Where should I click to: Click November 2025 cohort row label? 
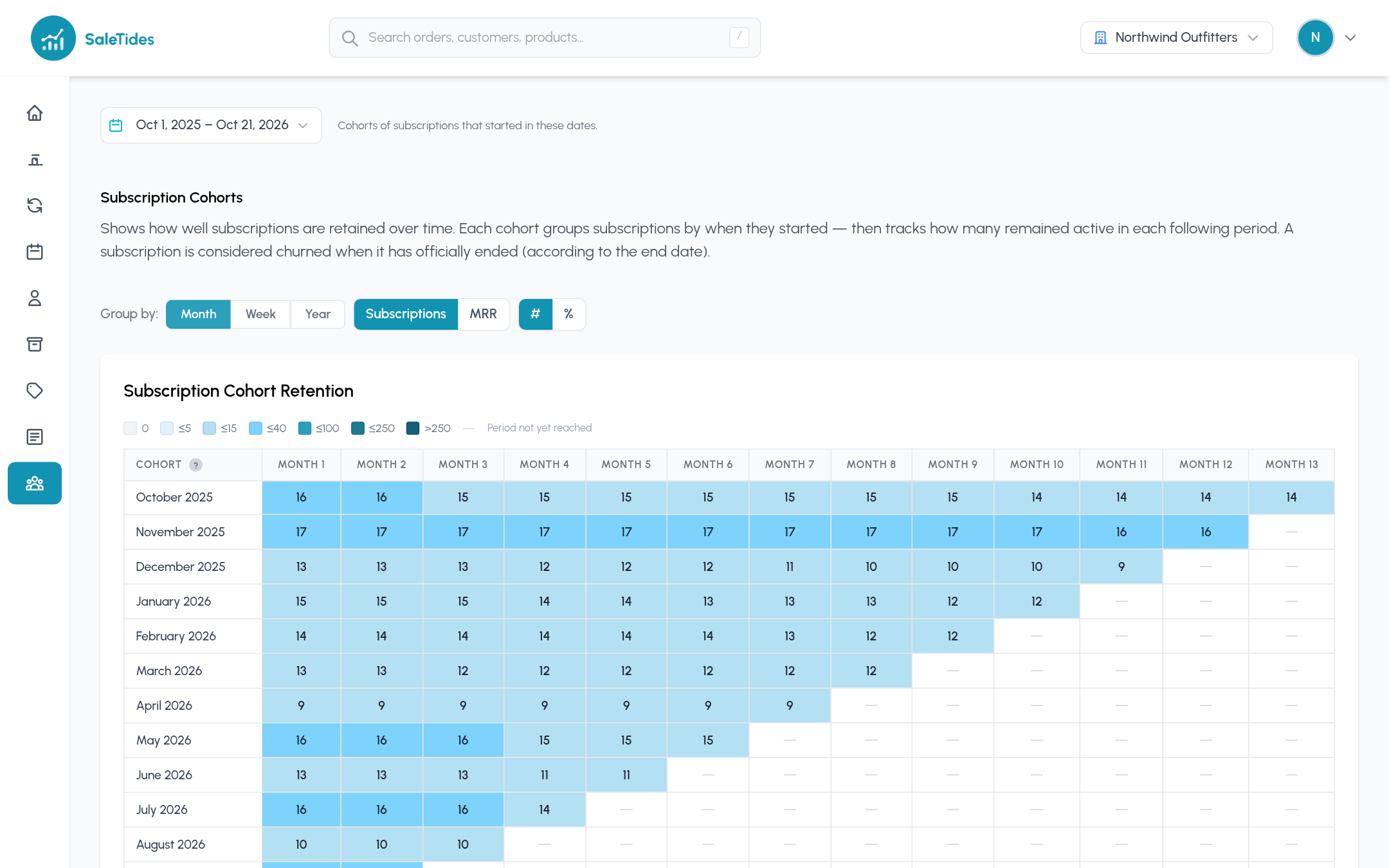(180, 532)
